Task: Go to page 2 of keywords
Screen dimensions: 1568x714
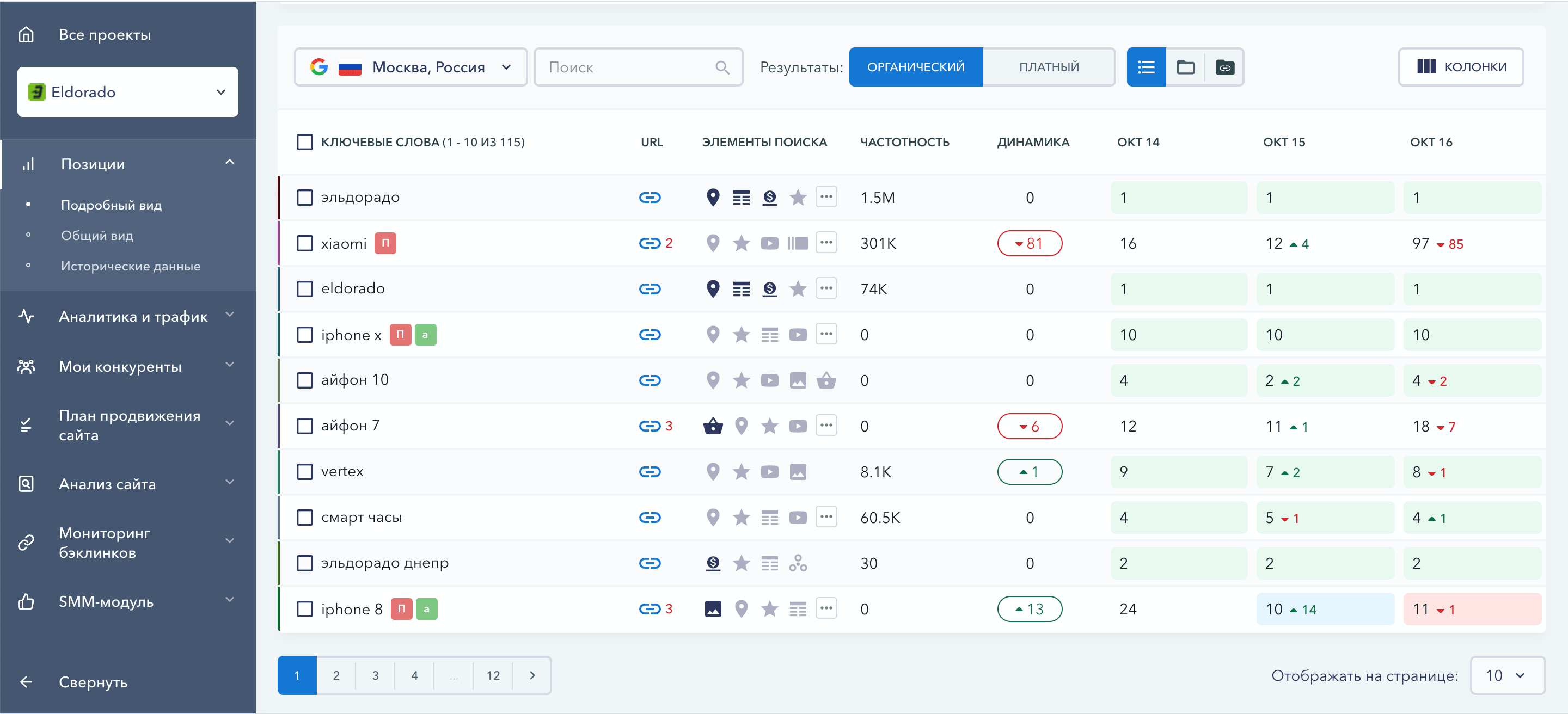Action: 336,675
